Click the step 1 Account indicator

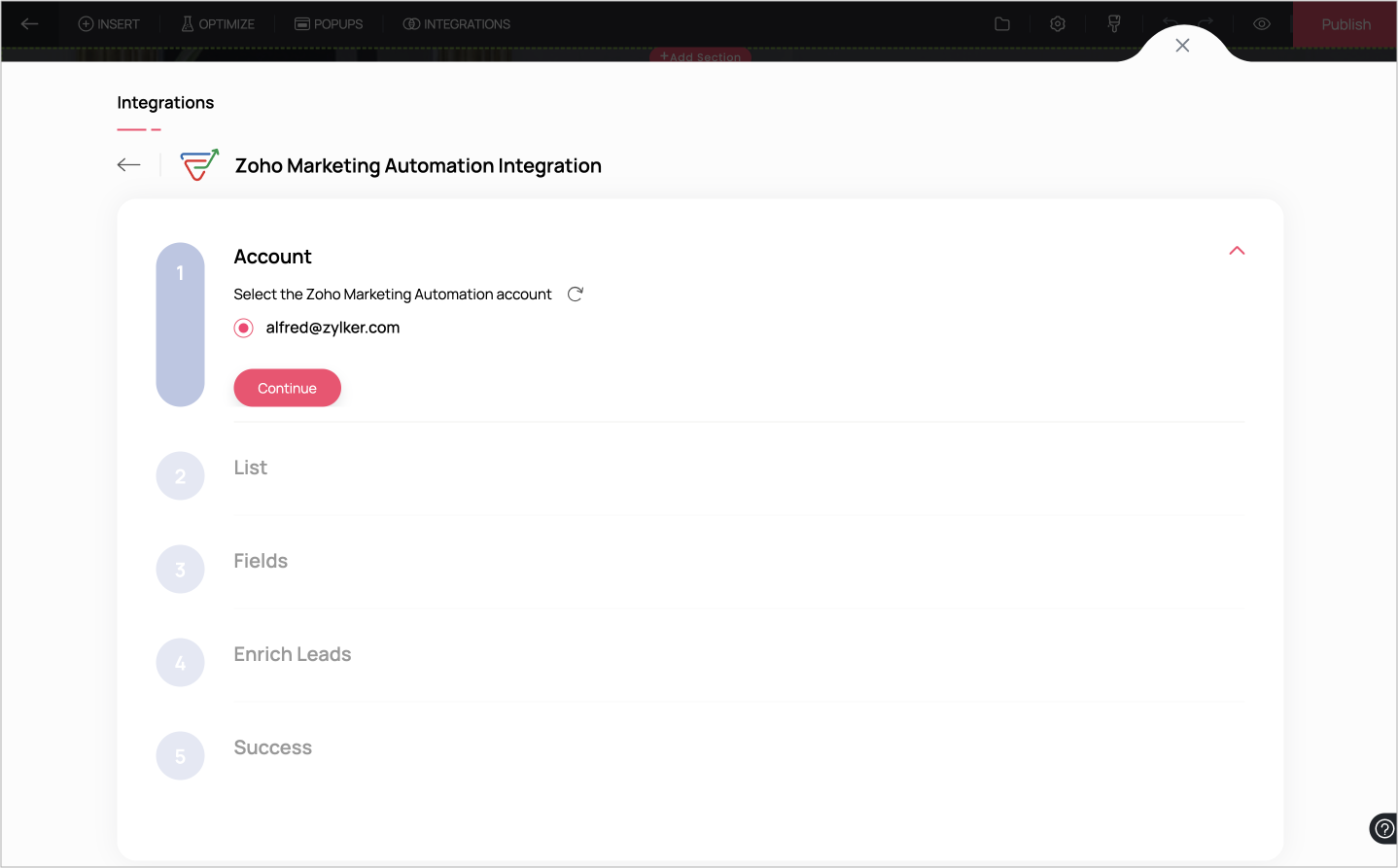pos(180,325)
